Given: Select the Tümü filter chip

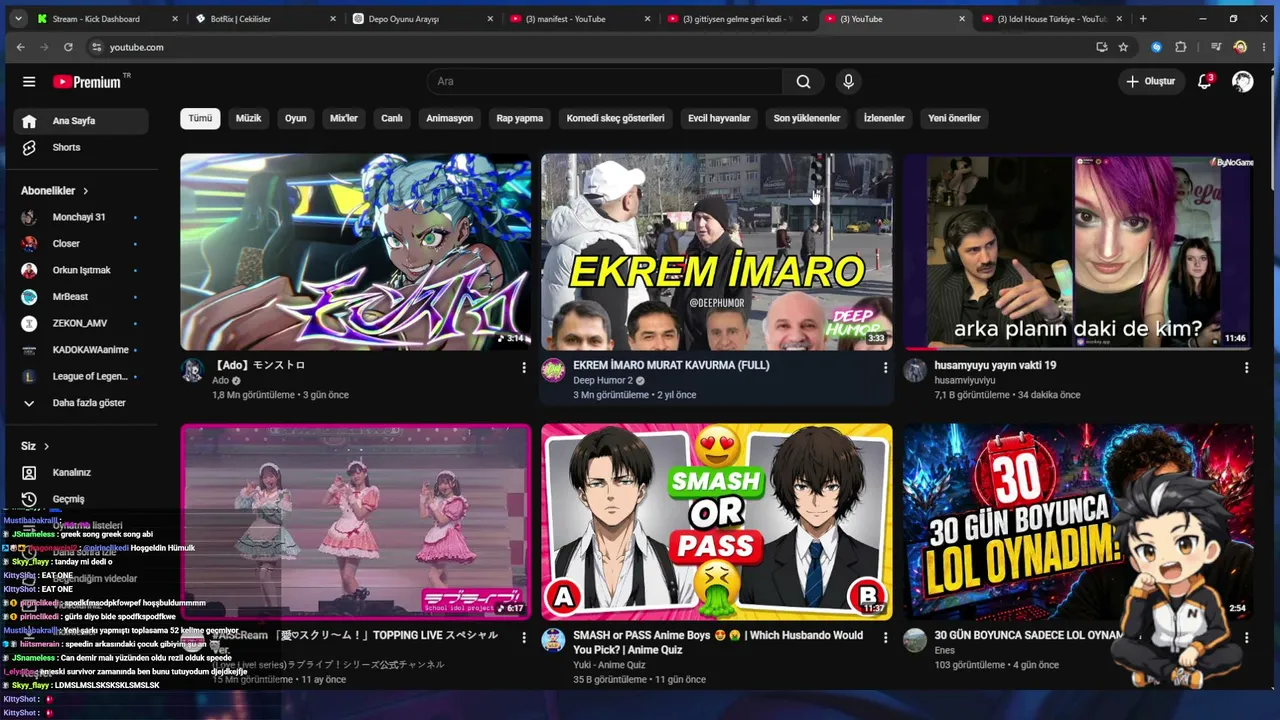Looking at the screenshot, I should pyautogui.click(x=200, y=118).
